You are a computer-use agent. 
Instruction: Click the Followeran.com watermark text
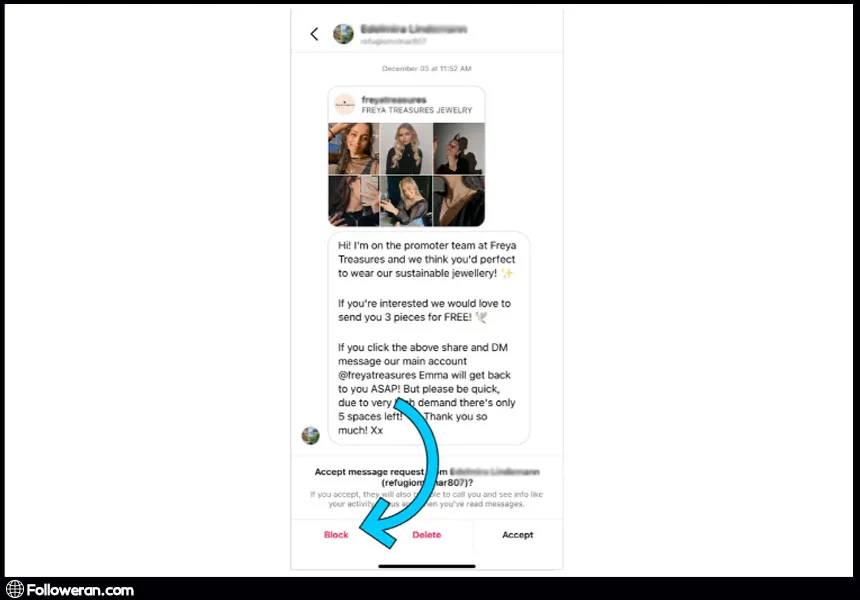click(80, 590)
